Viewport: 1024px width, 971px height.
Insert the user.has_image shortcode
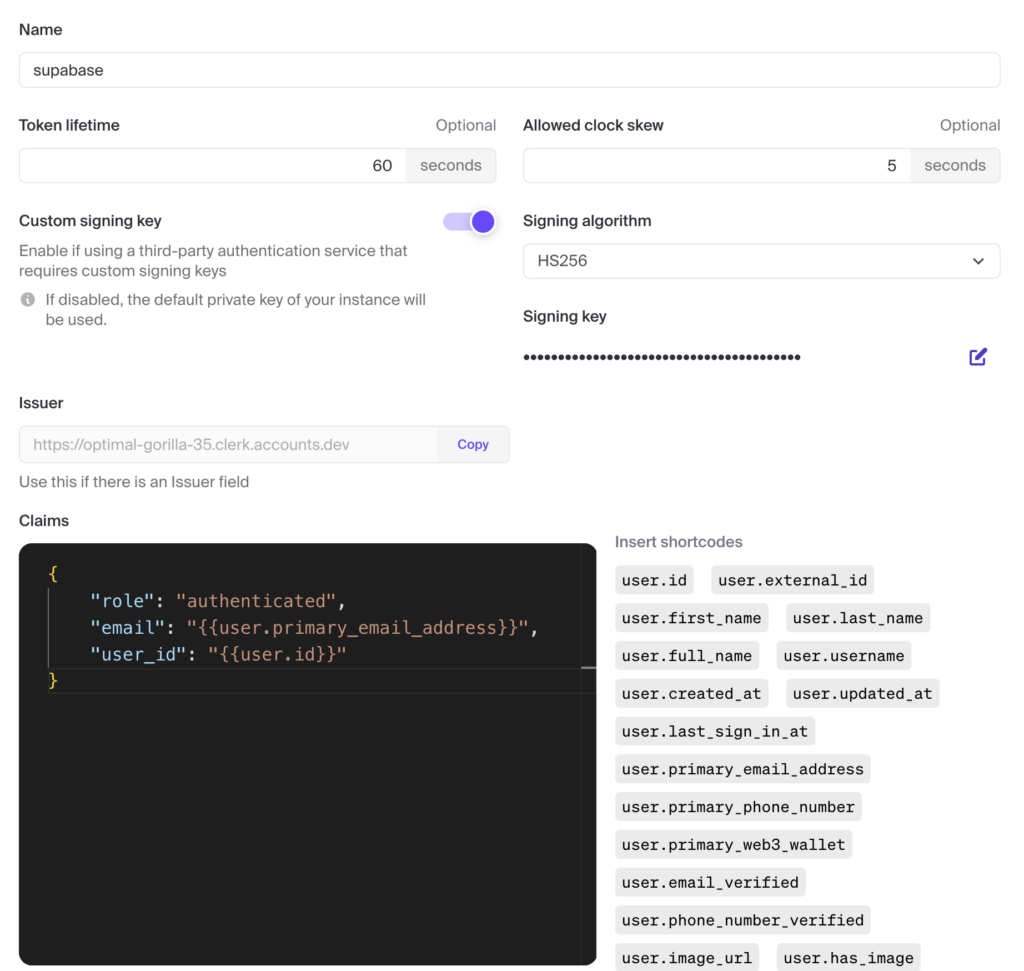(x=848, y=958)
